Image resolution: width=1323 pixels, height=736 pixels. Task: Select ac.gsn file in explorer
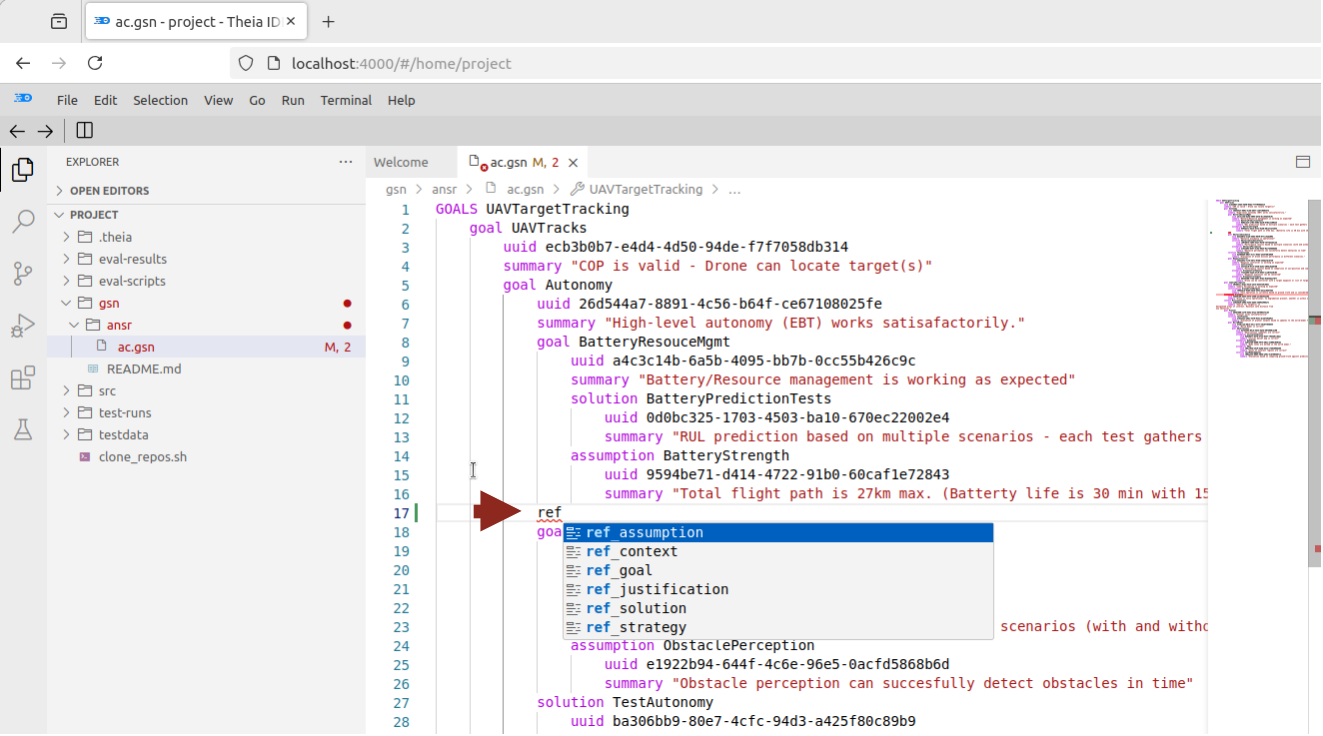[x=136, y=347]
